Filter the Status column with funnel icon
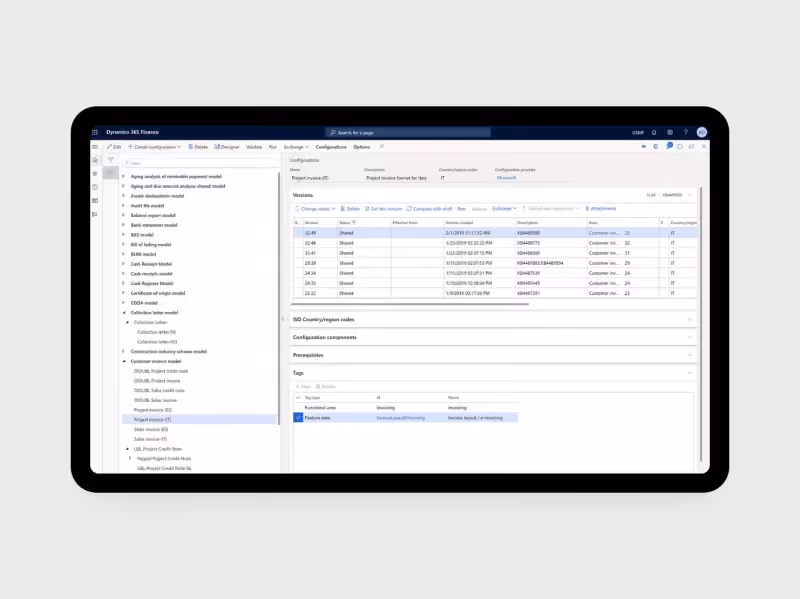The height and width of the screenshot is (599, 800). 354,223
